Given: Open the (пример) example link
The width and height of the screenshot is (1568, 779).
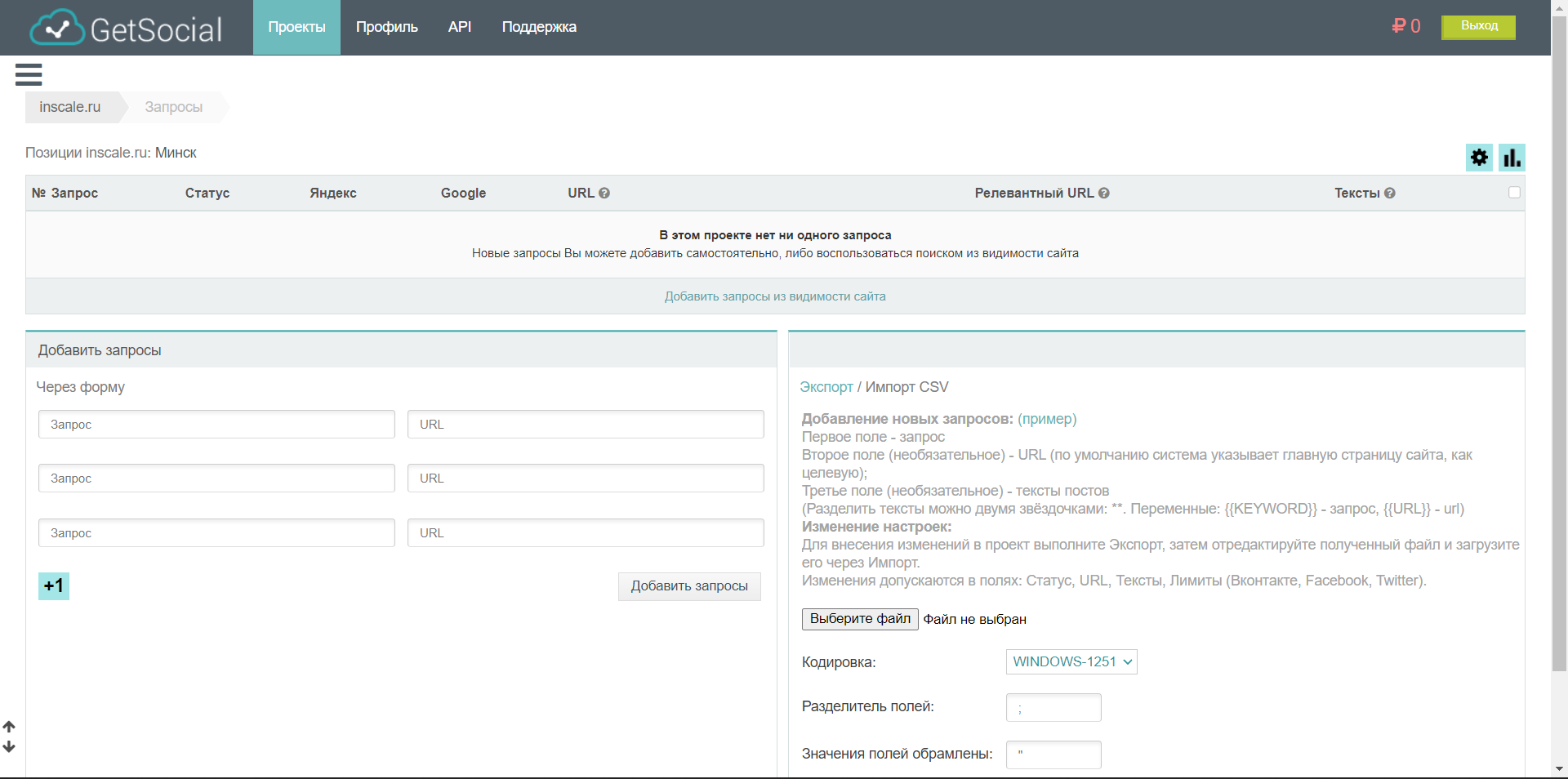Looking at the screenshot, I should [1047, 419].
